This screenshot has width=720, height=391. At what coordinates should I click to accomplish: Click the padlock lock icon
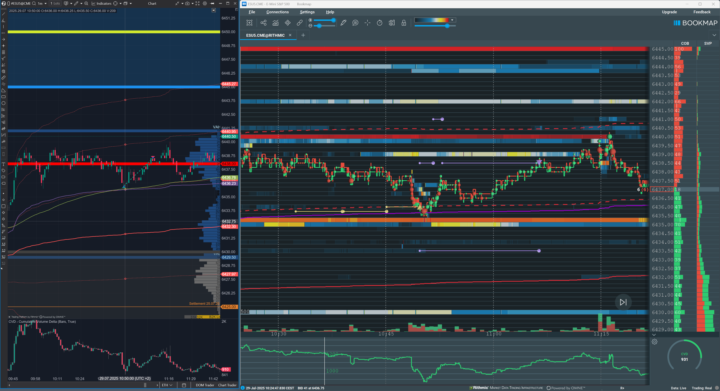coord(404,22)
